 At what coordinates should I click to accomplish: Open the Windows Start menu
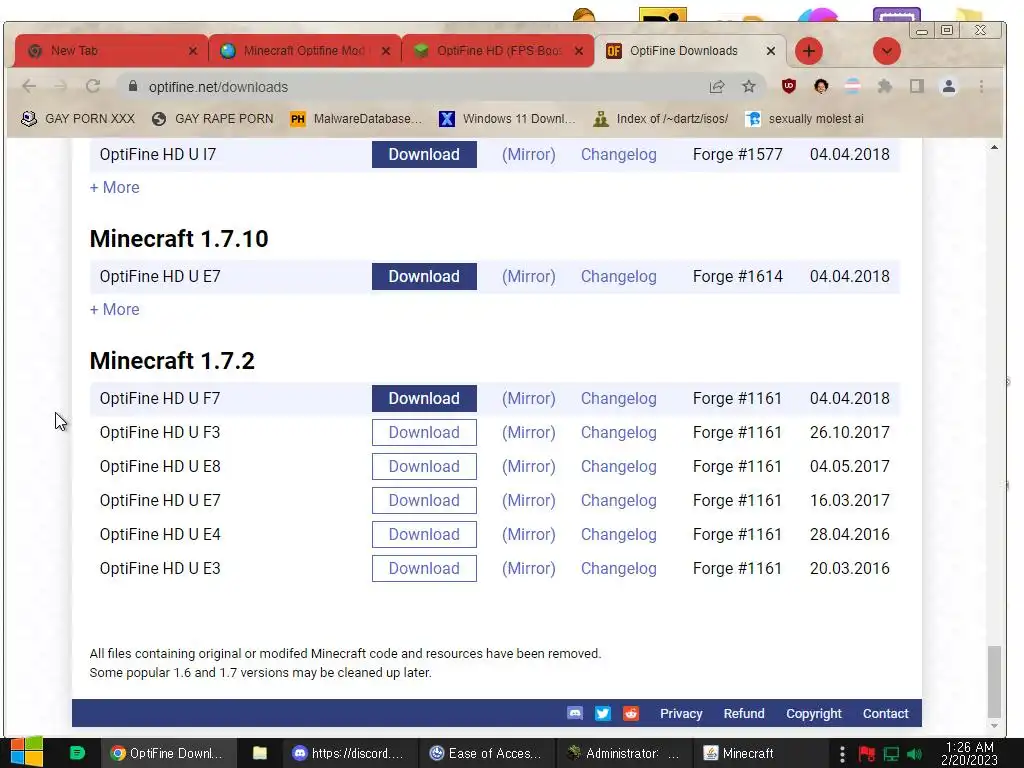(27, 753)
